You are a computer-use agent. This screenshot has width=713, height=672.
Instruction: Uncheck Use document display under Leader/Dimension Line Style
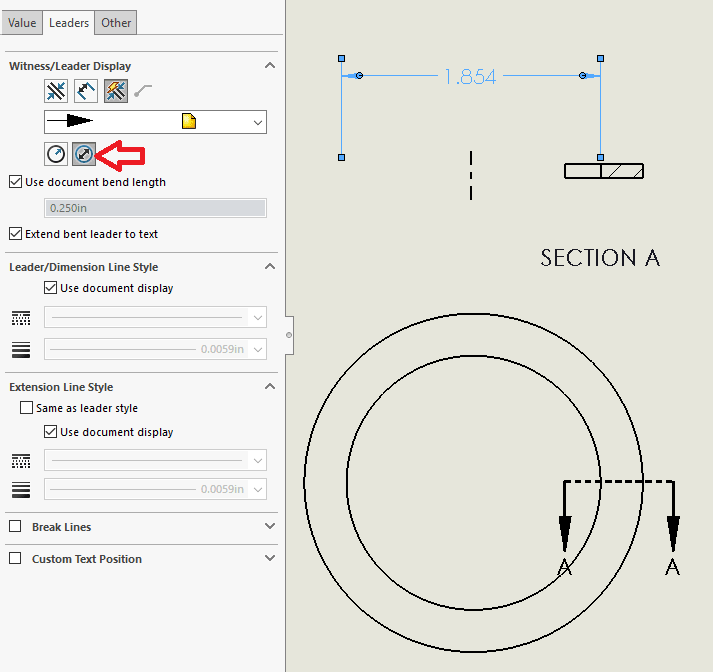50,288
